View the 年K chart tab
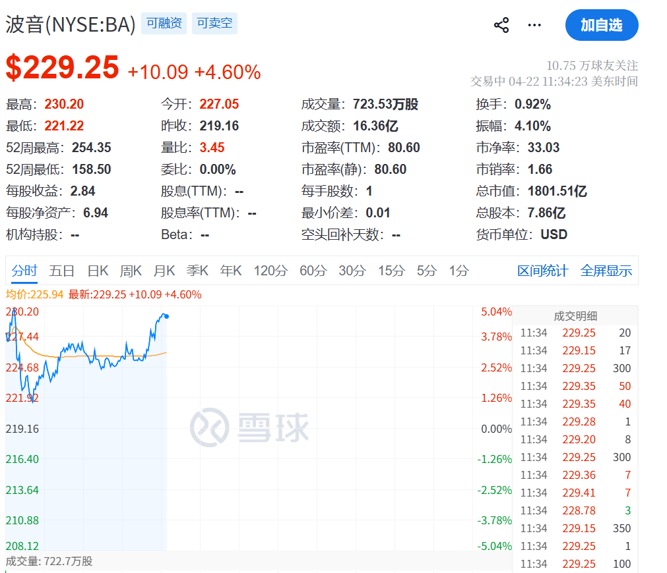This screenshot has width=667, height=573. coord(231,270)
